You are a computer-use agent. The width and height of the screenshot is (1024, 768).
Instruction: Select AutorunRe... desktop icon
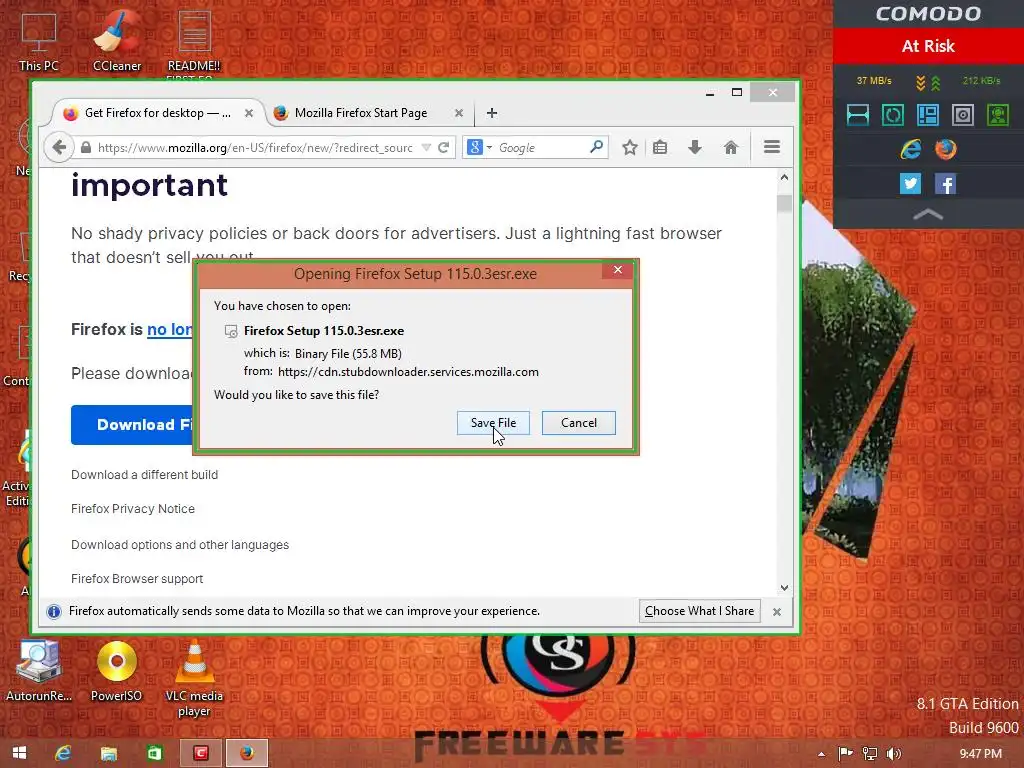pyautogui.click(x=39, y=671)
